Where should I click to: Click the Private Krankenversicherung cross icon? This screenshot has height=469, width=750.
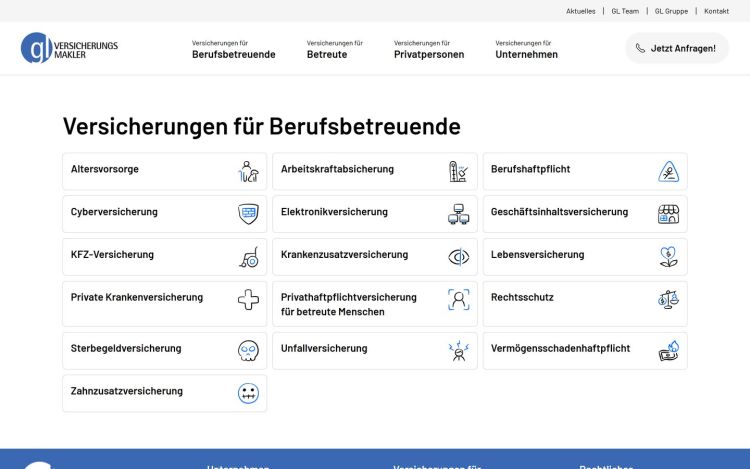(x=248, y=300)
